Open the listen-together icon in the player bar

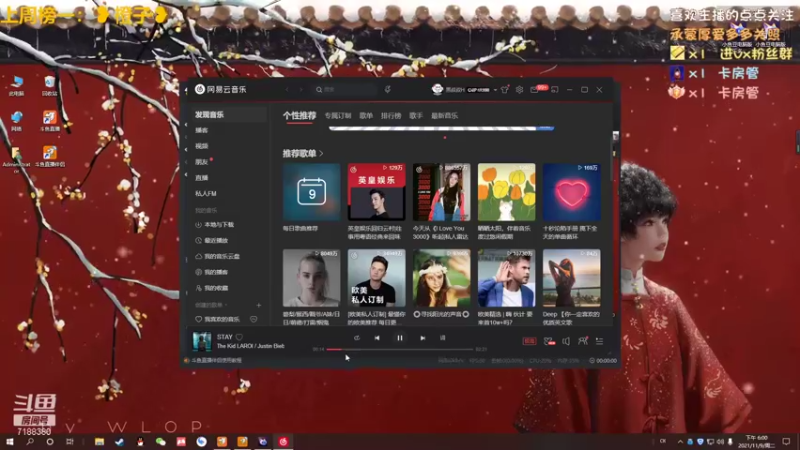click(583, 341)
